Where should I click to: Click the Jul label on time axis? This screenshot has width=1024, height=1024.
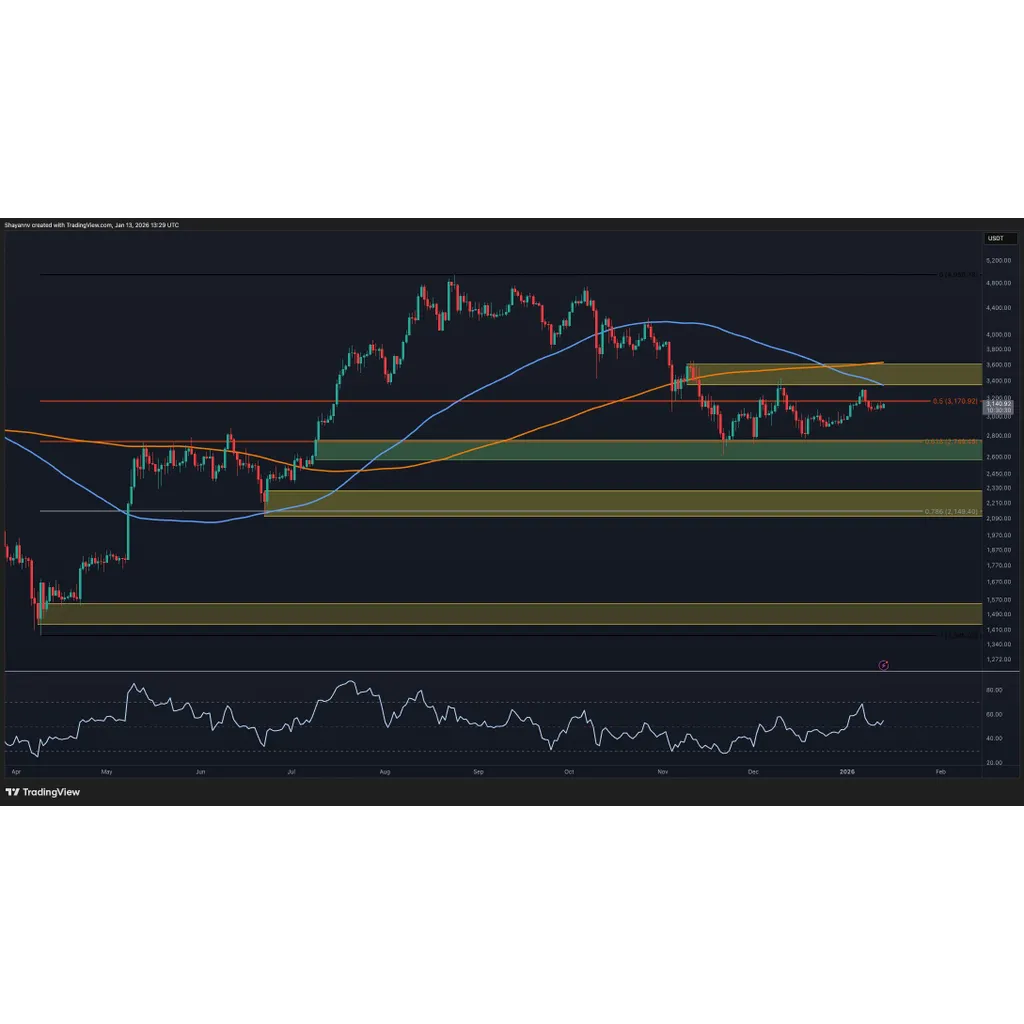pyautogui.click(x=291, y=772)
